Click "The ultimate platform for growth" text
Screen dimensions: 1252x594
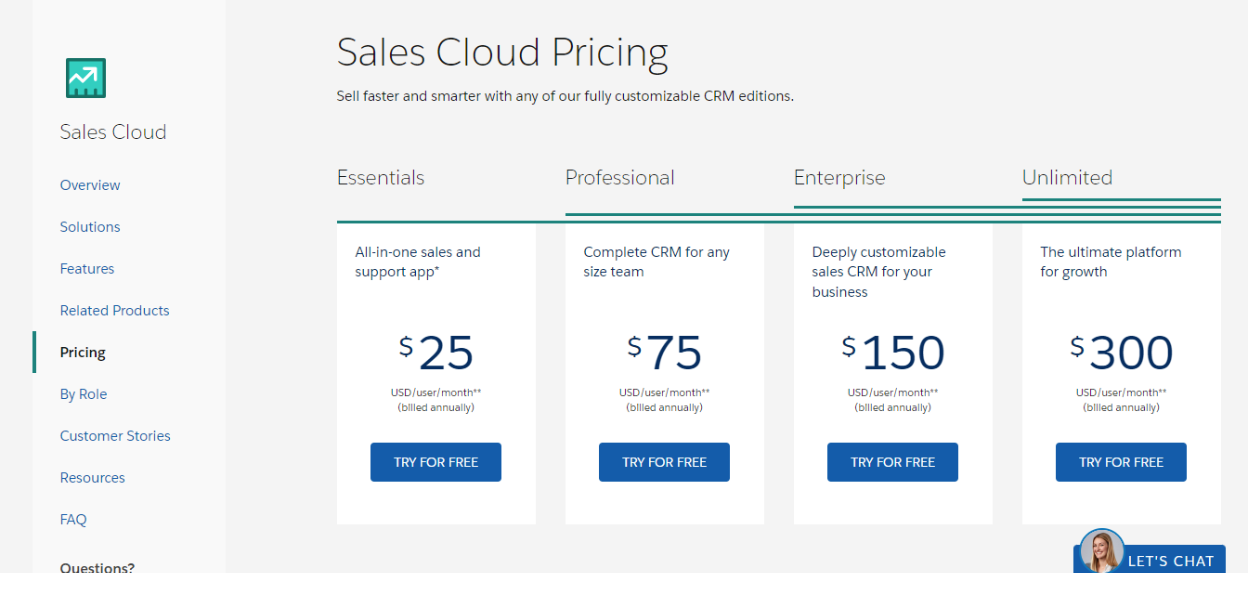tap(1111, 262)
